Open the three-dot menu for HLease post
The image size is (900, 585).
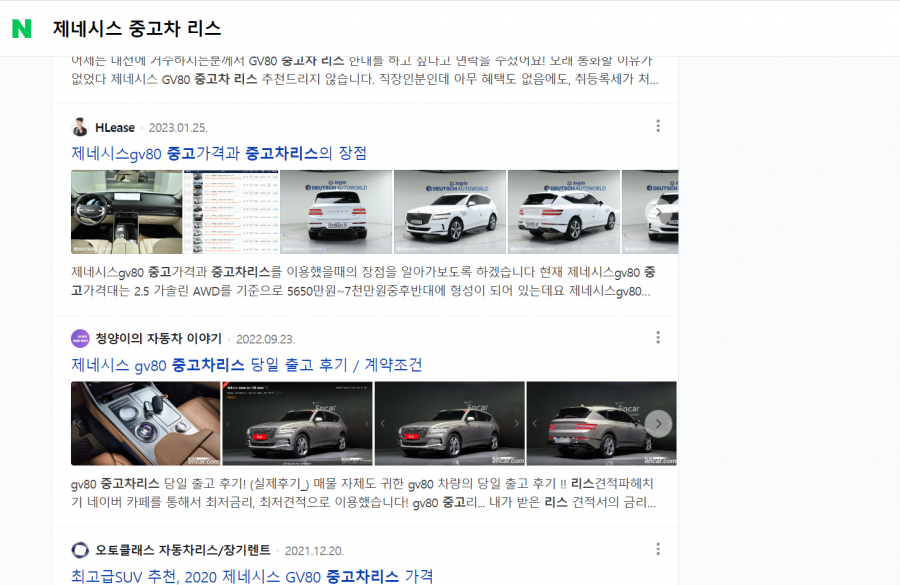658,126
